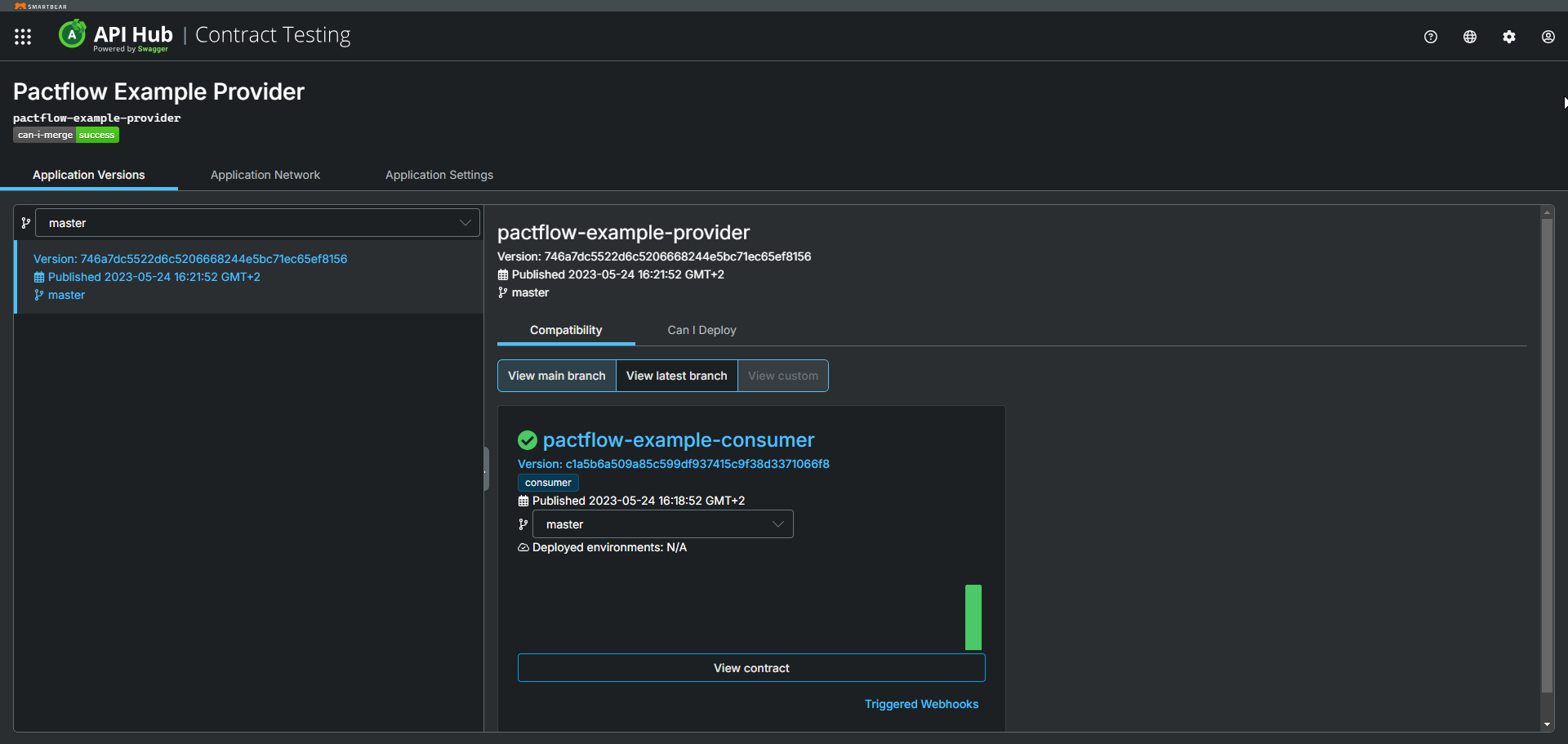Open the help question mark icon
The width and height of the screenshot is (1568, 744).
click(1431, 37)
